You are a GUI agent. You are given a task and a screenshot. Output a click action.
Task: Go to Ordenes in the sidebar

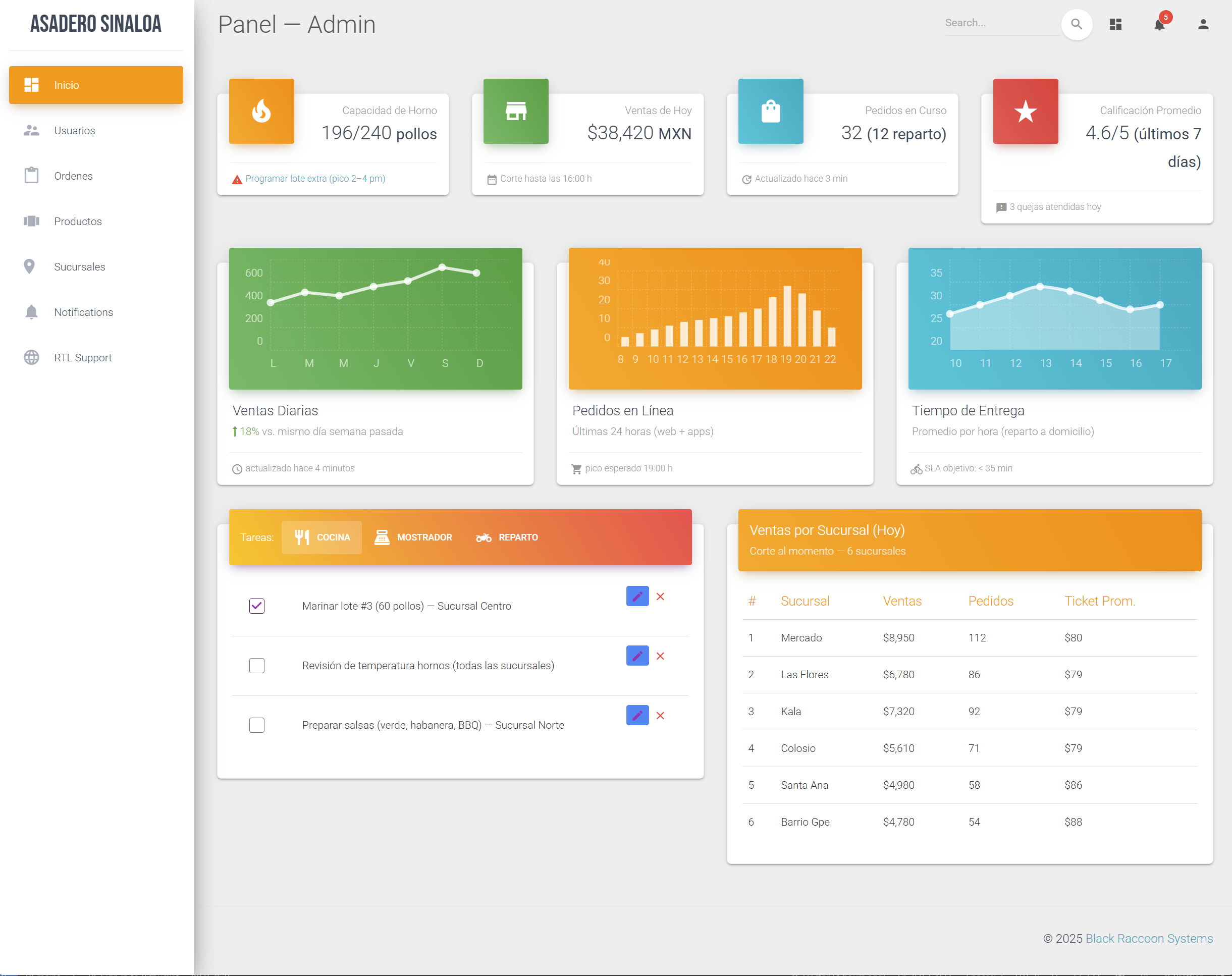pos(73,176)
